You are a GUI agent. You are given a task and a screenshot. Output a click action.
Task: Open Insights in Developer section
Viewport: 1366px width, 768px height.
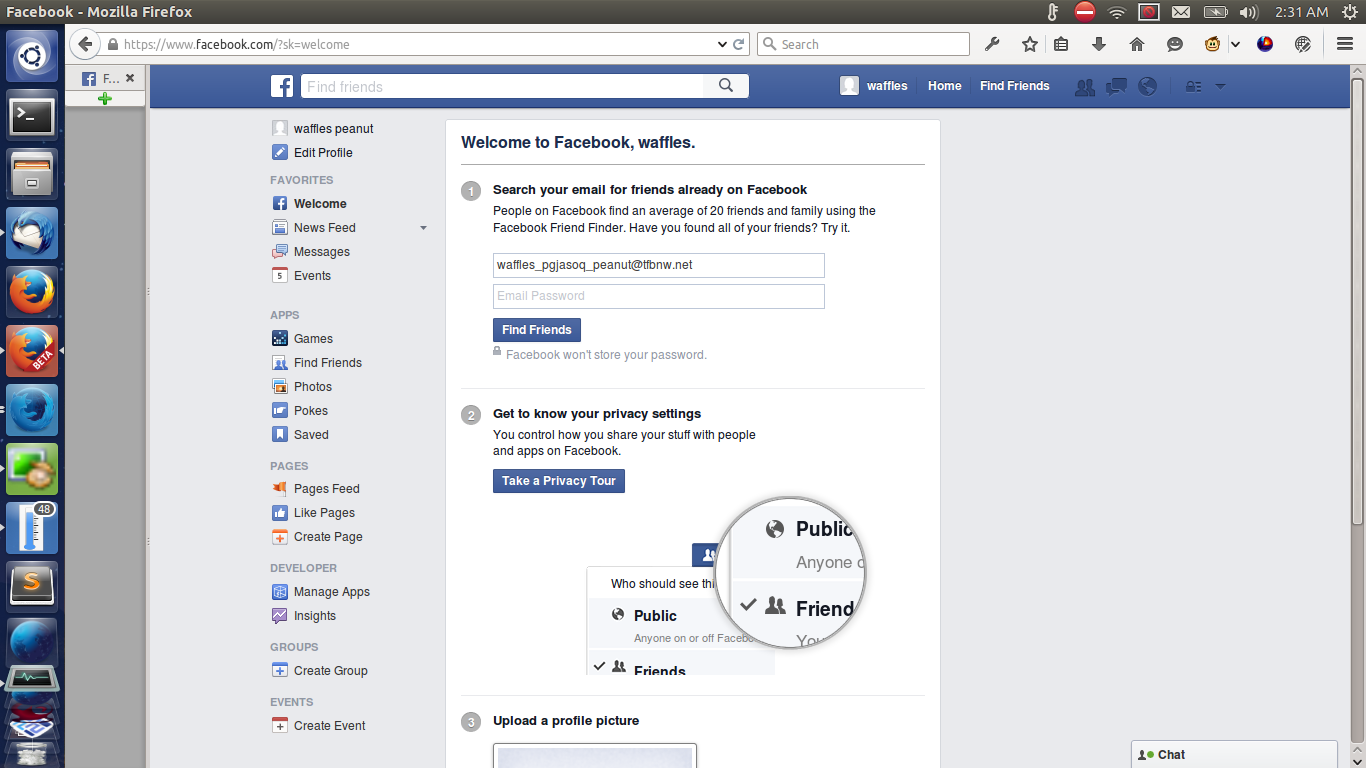tap(315, 616)
